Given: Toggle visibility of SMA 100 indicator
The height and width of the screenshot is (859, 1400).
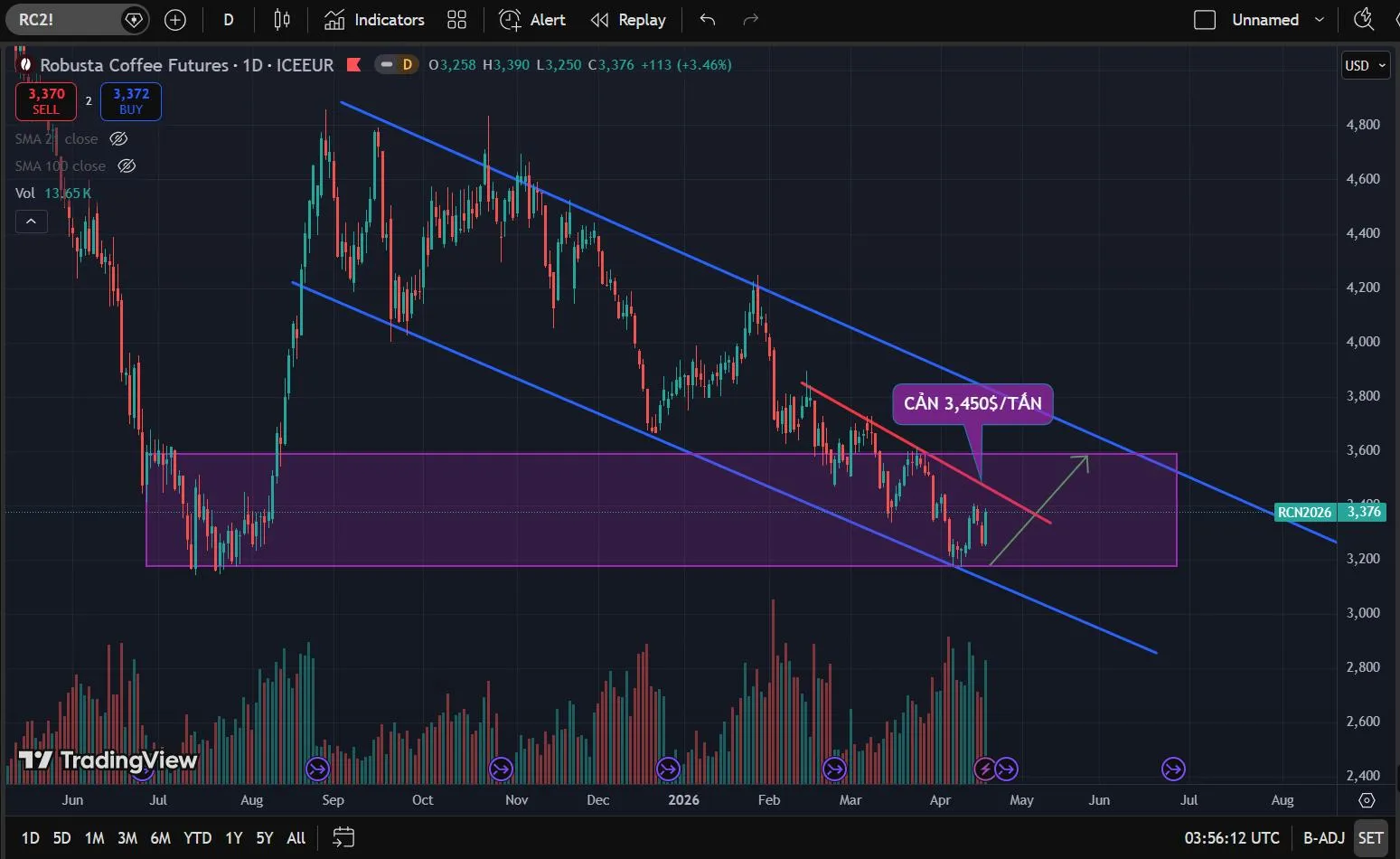Looking at the screenshot, I should coord(127,166).
